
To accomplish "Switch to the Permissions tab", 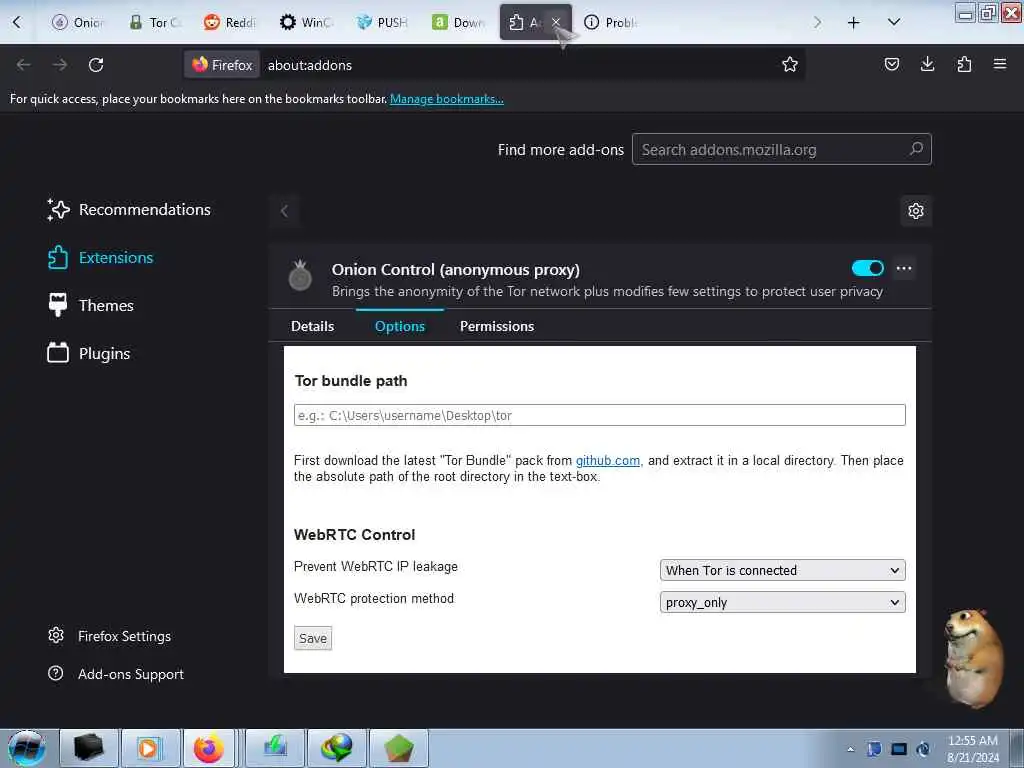I will [x=496, y=326].
